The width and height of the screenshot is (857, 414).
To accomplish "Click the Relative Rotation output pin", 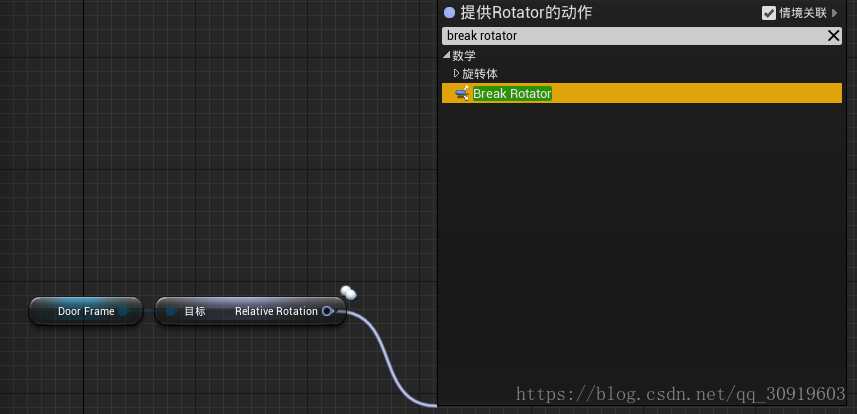I will coord(327,311).
